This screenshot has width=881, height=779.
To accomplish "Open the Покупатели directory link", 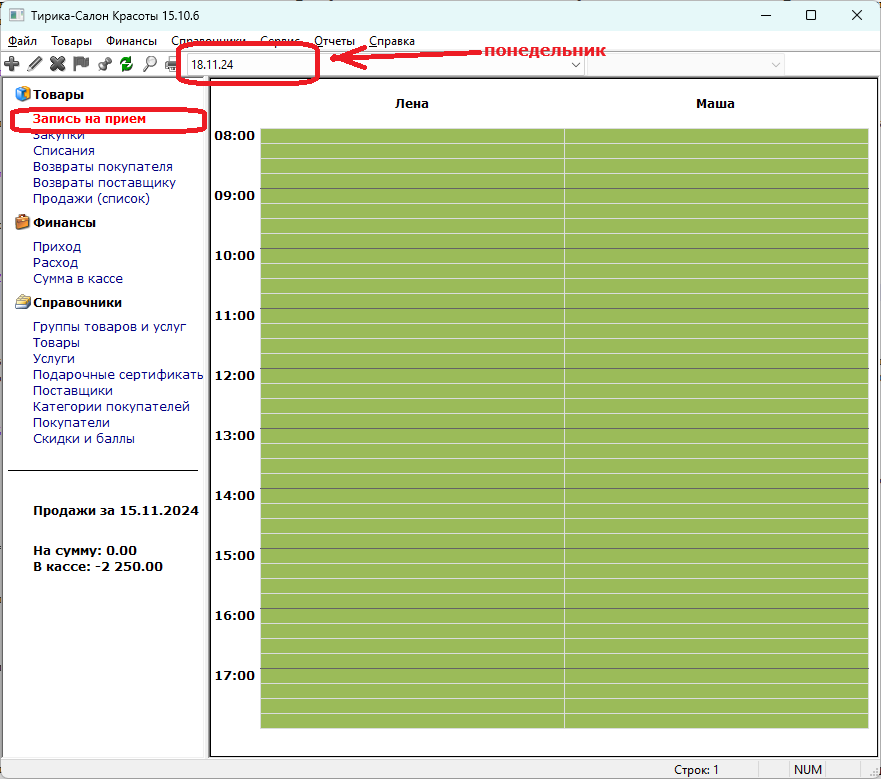I will pos(71,423).
